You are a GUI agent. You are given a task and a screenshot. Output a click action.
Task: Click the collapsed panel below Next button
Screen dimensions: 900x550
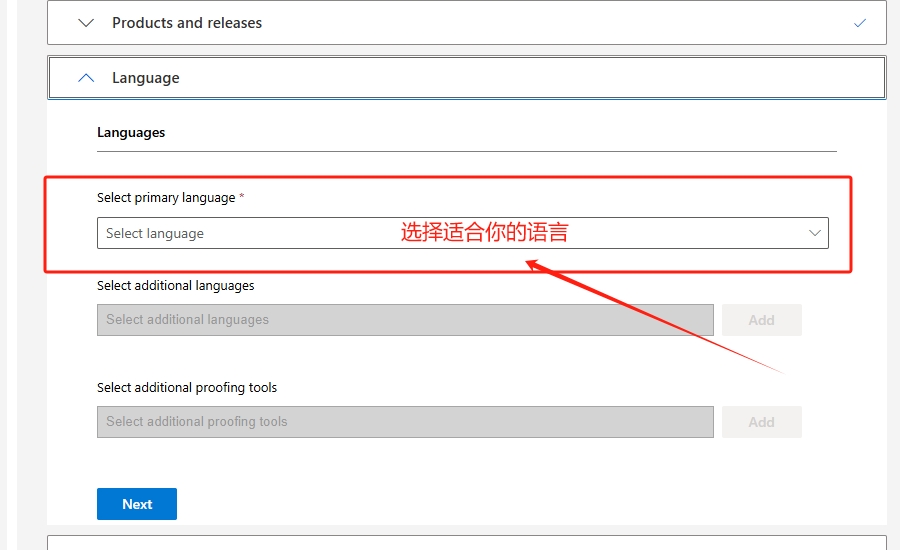click(x=466, y=542)
